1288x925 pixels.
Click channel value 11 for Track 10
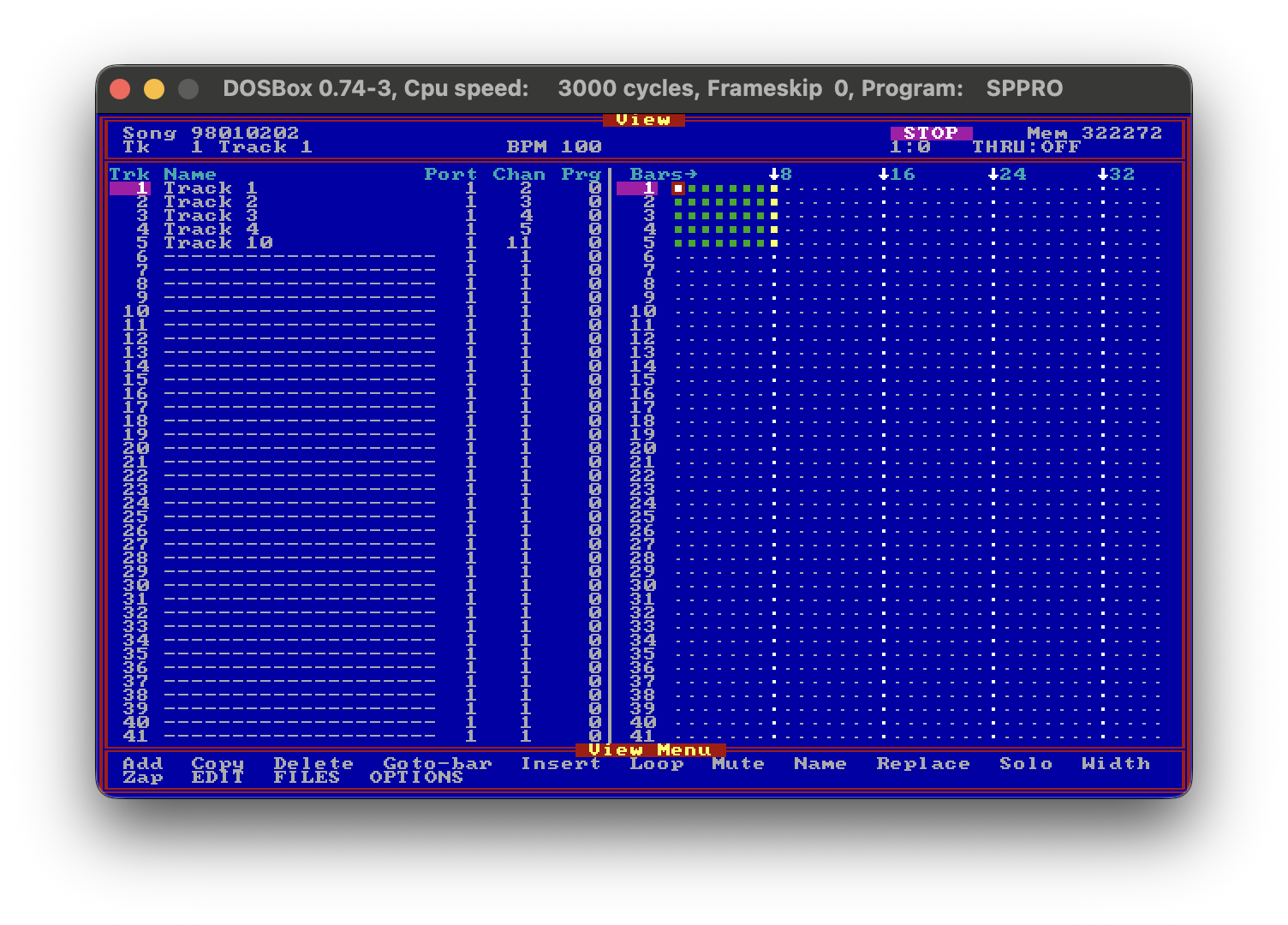coord(519,242)
